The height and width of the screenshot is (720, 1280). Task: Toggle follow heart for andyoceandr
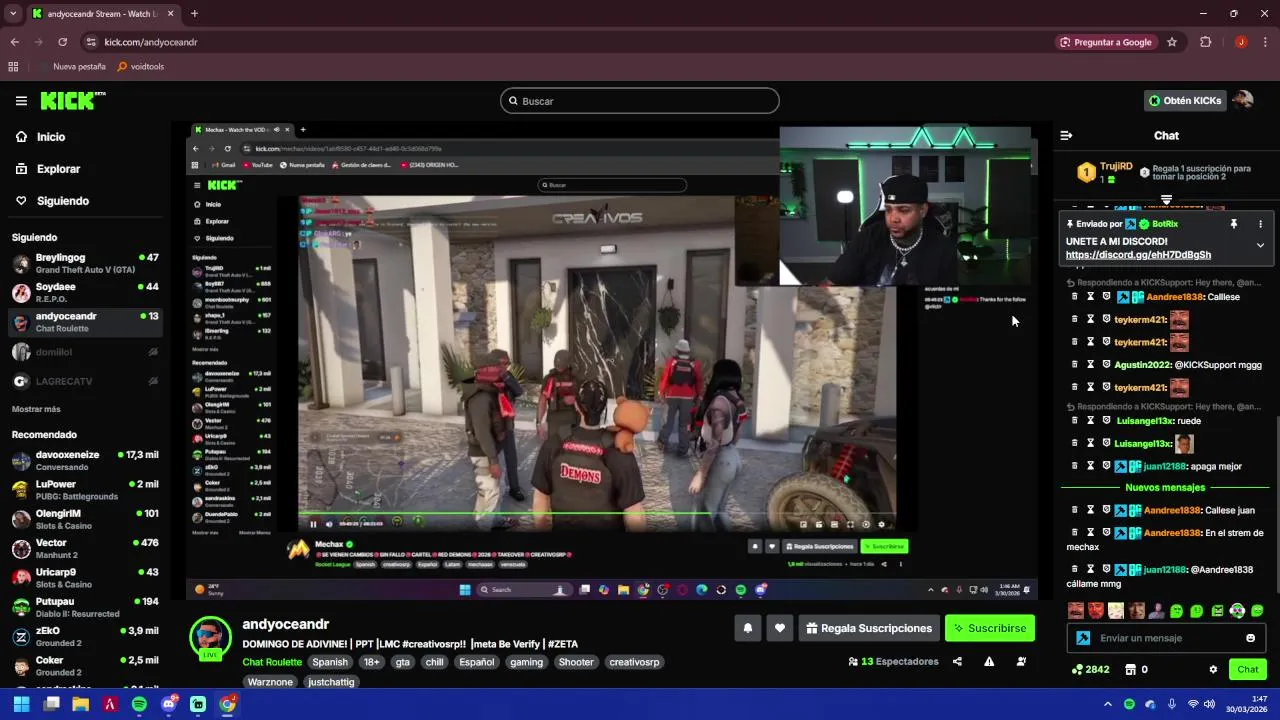tap(780, 628)
